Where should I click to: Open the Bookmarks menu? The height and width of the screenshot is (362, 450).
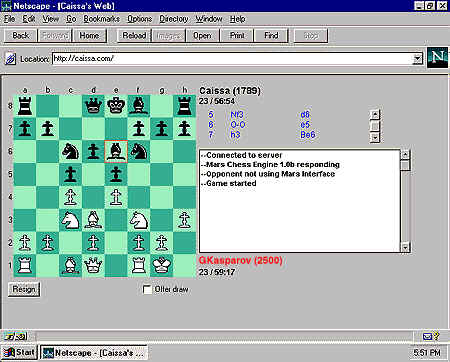101,19
